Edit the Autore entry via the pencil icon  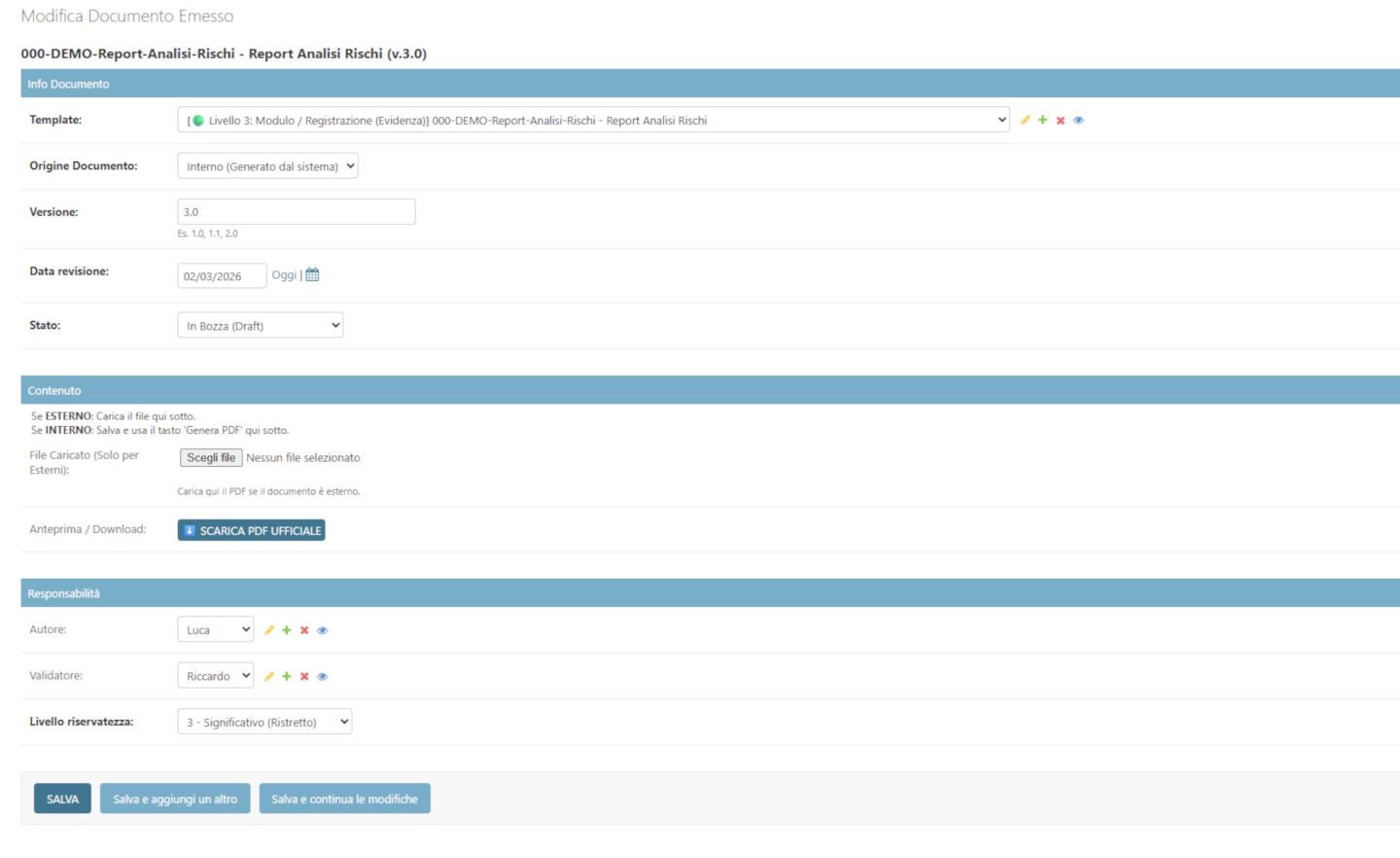point(268,629)
